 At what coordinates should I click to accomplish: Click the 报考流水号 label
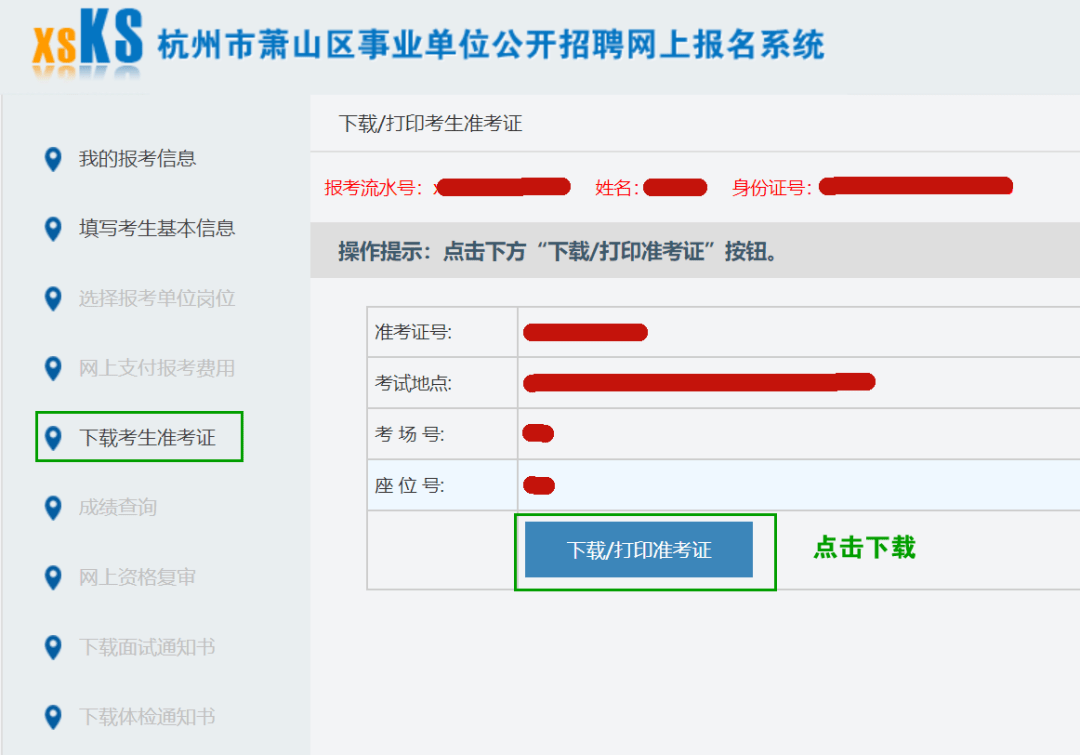373,187
